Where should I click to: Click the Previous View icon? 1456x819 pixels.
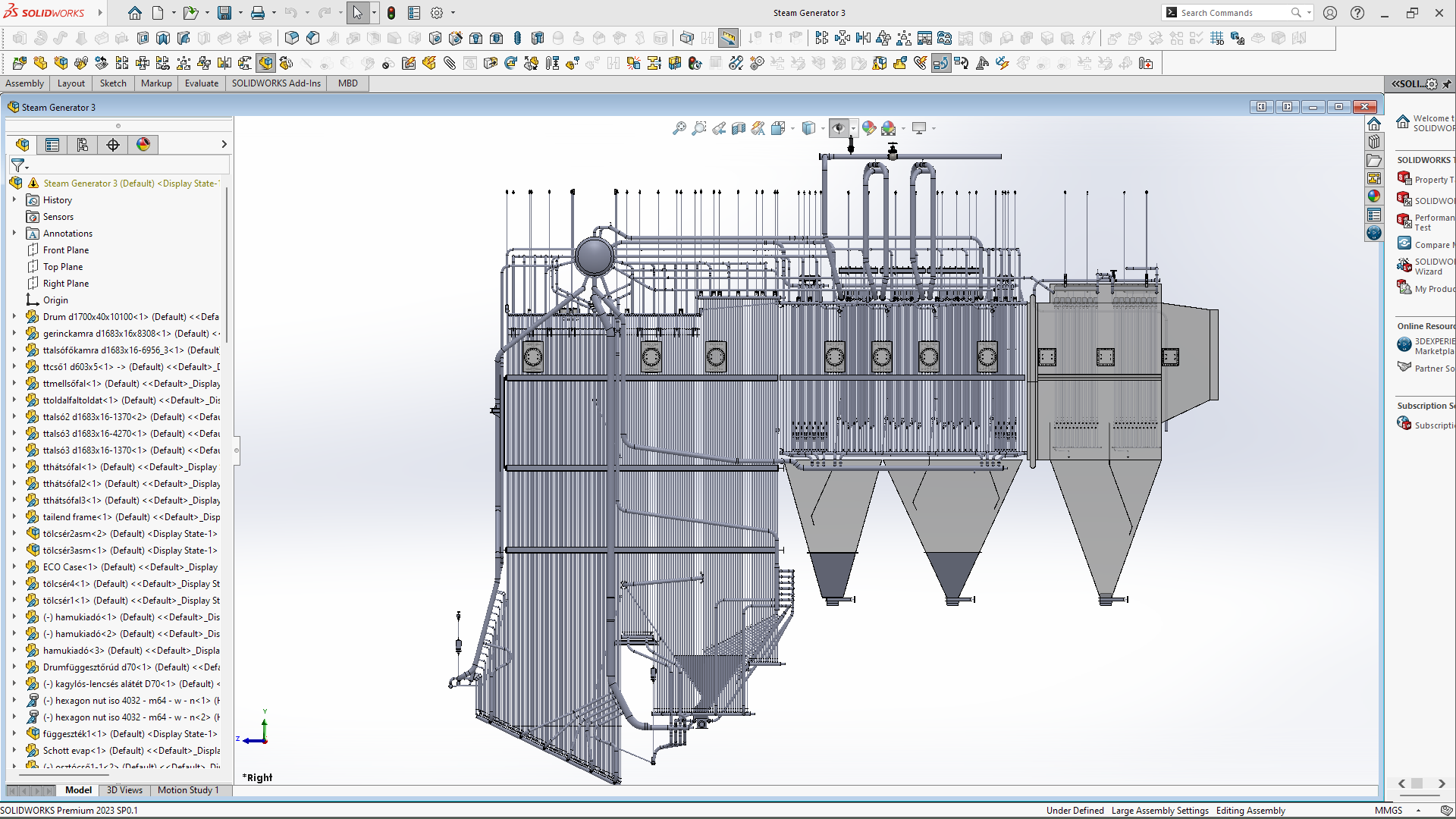[719, 128]
